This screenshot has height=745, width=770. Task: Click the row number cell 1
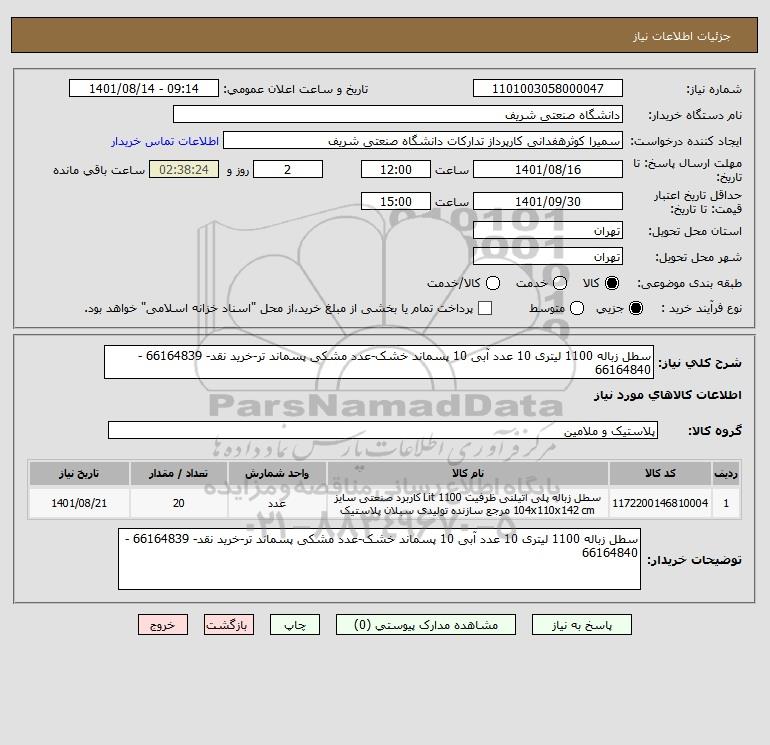click(726, 503)
